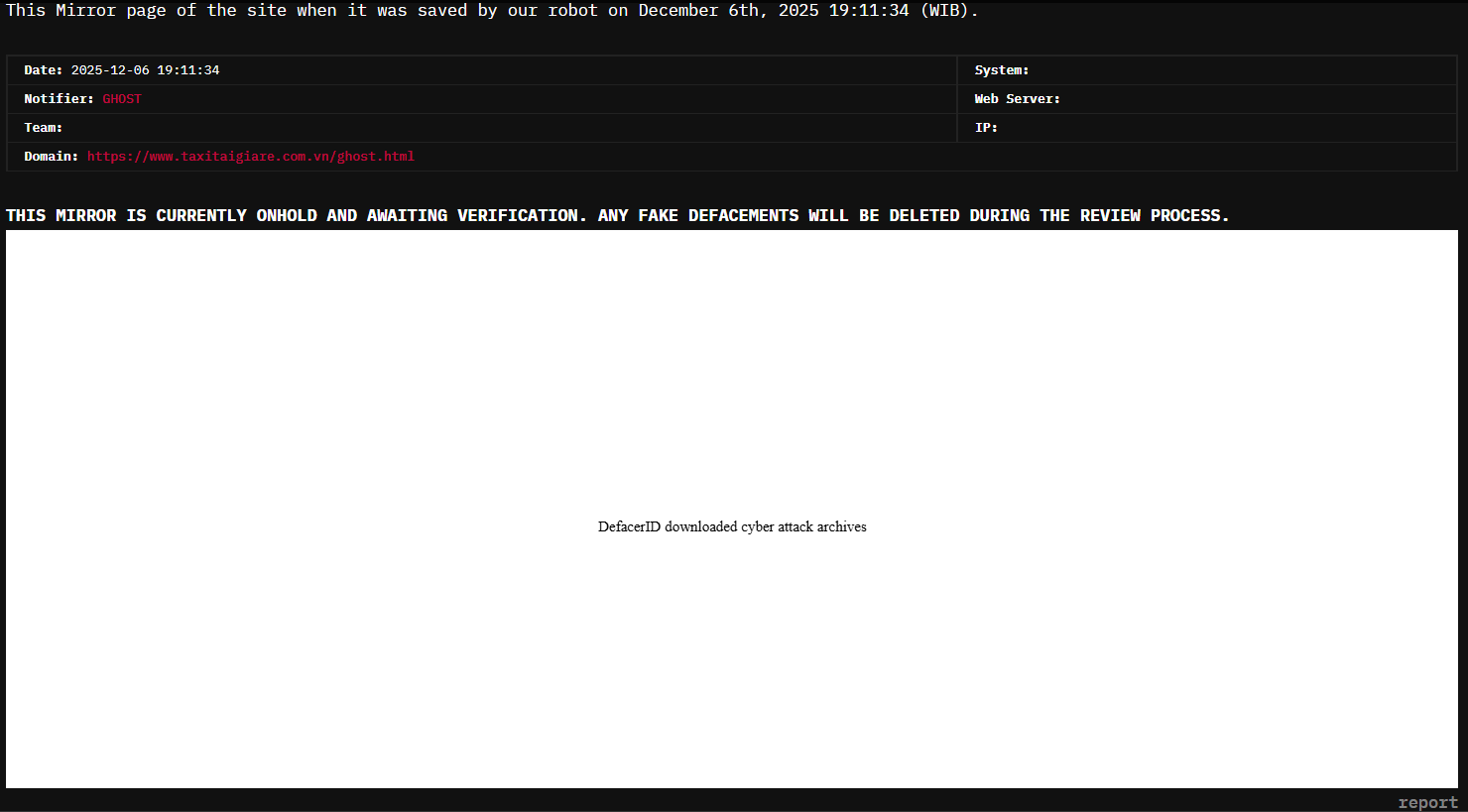Select the 2025-12-06 19:11:34 date value

coord(145,70)
